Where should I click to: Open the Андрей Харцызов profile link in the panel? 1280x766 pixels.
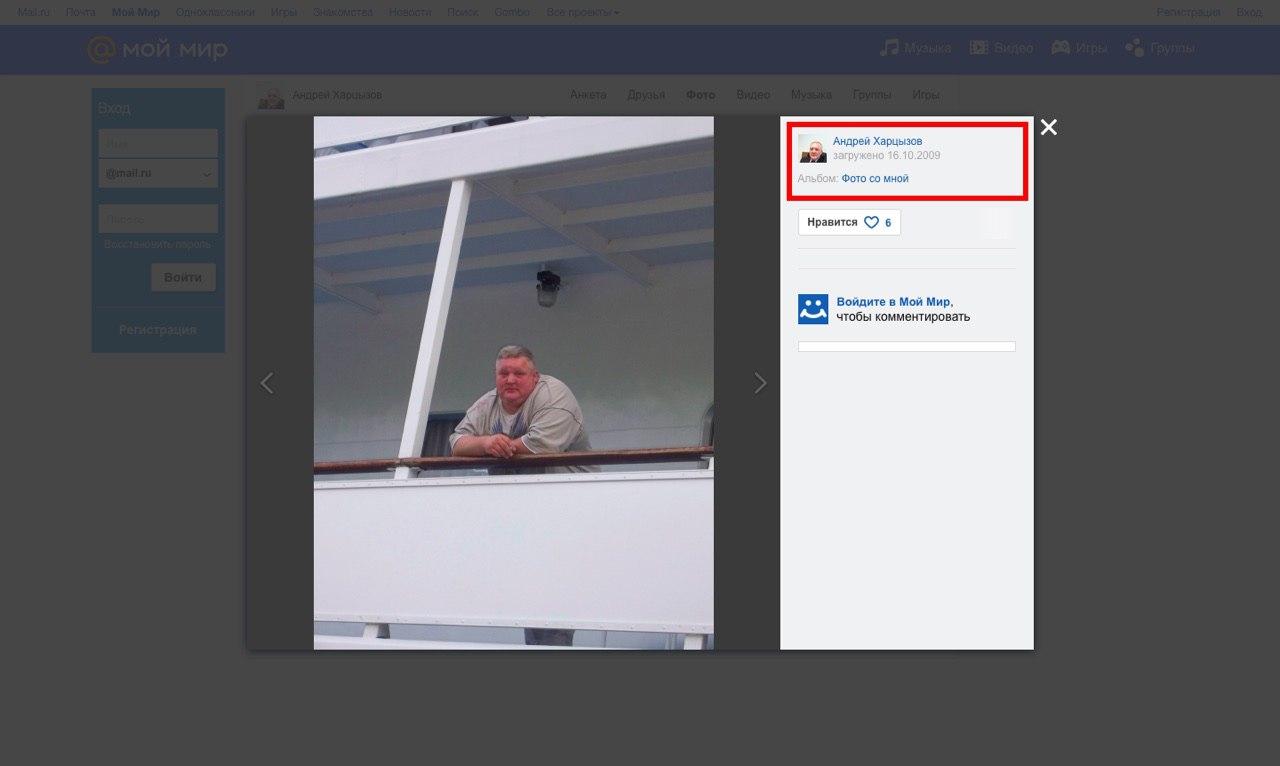click(x=877, y=141)
